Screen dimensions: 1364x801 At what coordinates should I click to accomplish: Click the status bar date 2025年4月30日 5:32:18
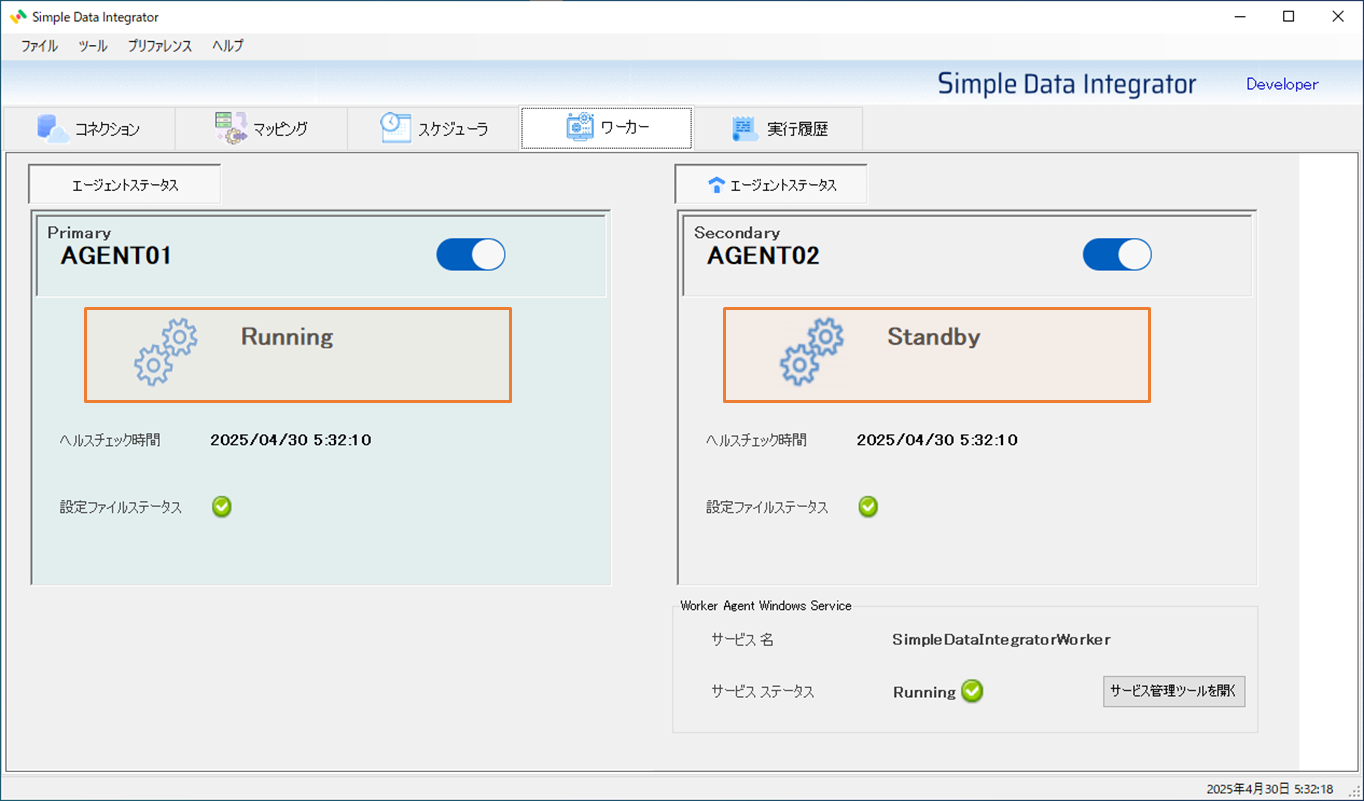(x=1269, y=789)
